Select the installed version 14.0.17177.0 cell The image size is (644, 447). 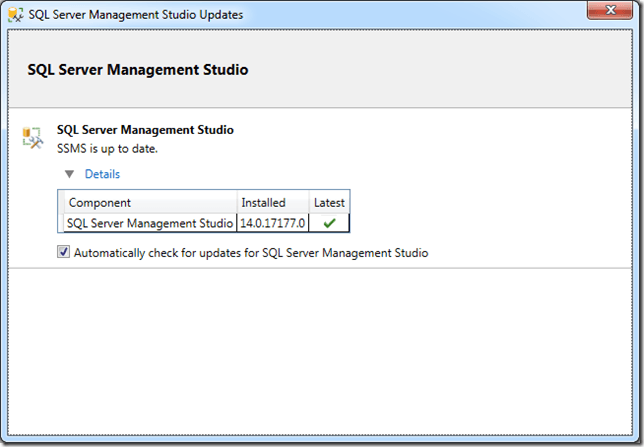tap(273, 223)
